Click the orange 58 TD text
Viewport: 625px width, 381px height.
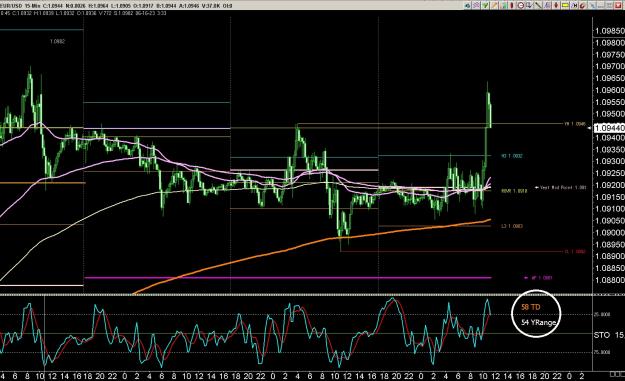[x=531, y=307]
